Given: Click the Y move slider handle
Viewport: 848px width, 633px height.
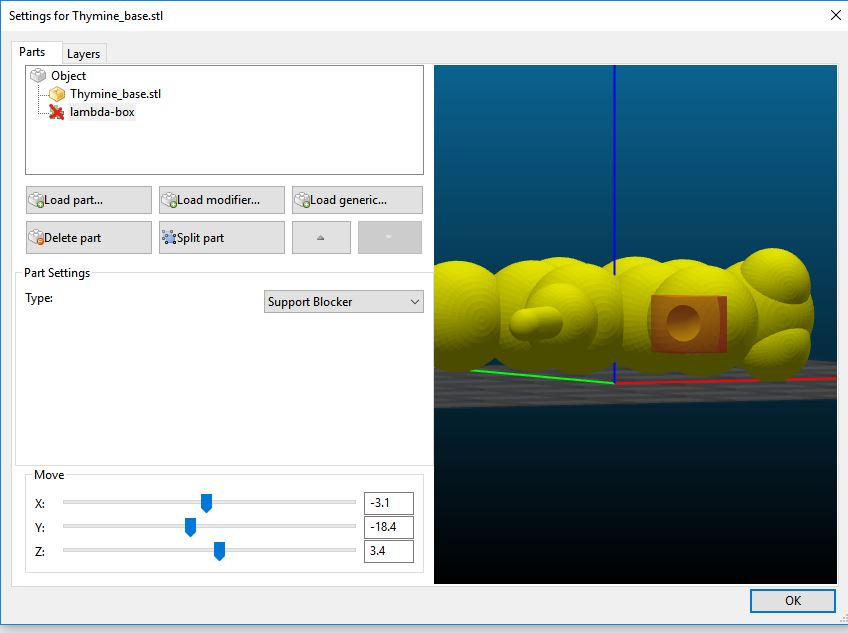Looking at the screenshot, I should point(190,527).
